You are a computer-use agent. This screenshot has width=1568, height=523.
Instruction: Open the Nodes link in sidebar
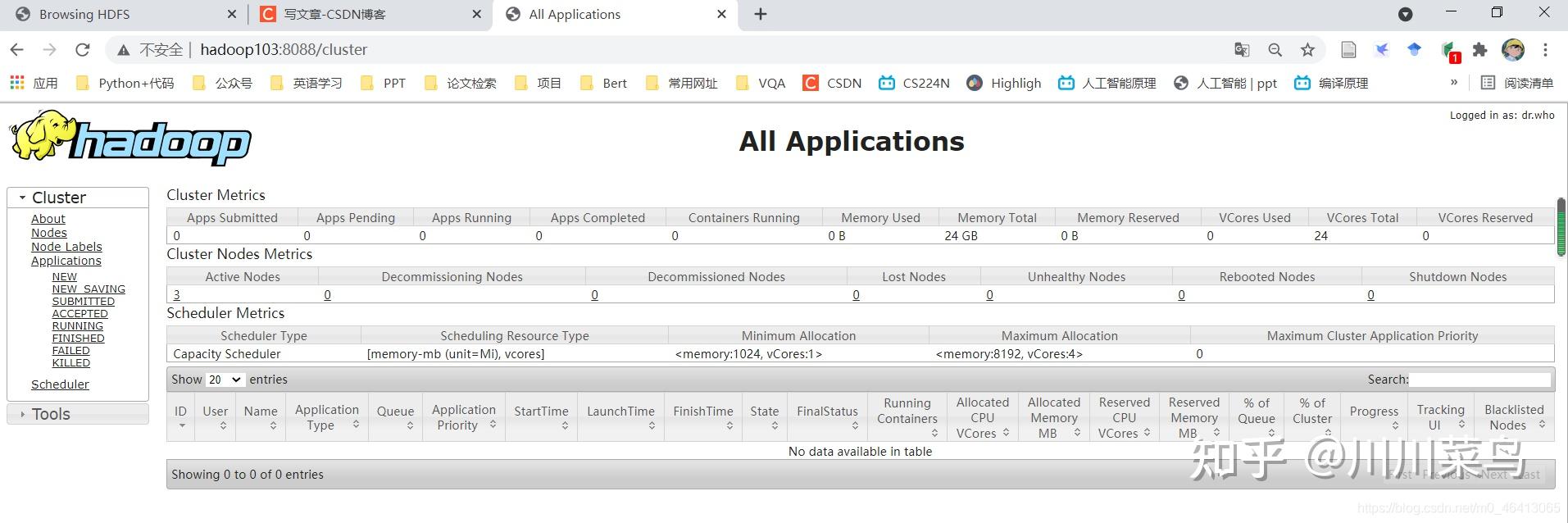click(48, 233)
